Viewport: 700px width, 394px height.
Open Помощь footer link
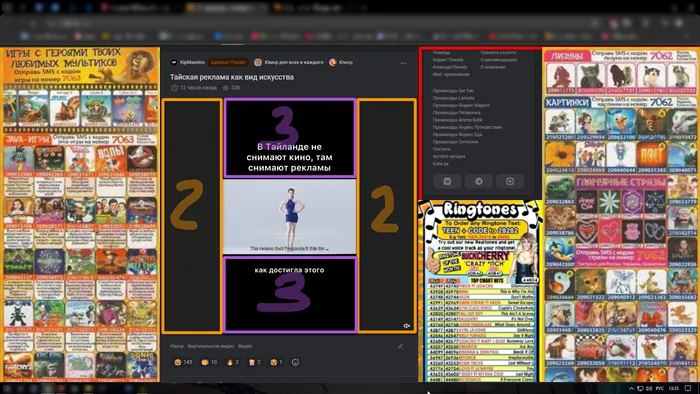442,53
